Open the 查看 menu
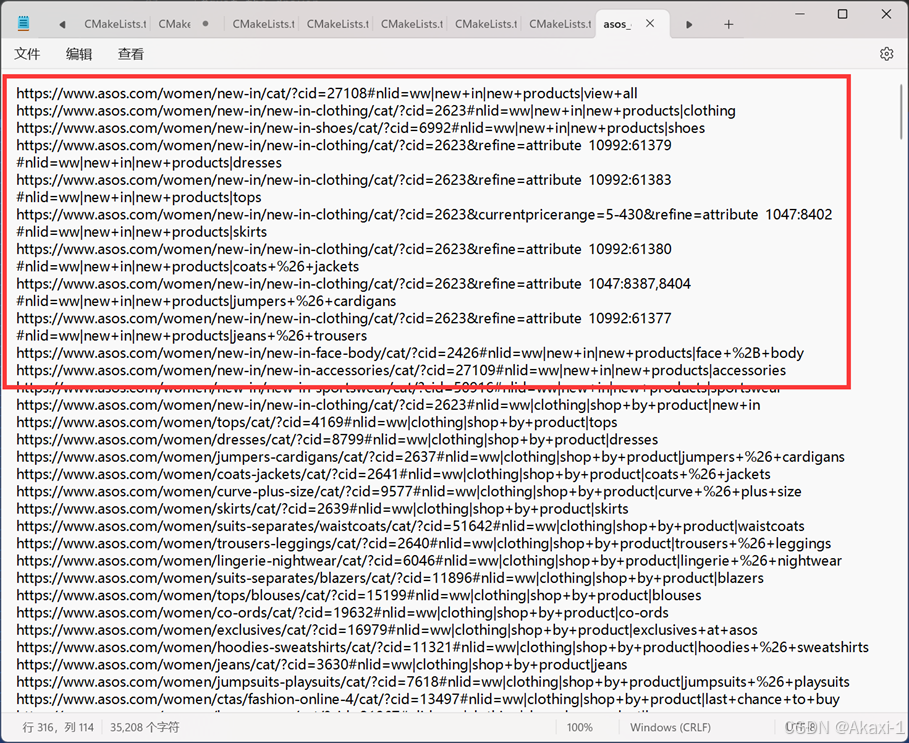Screen dimensions: 909x743 point(130,54)
